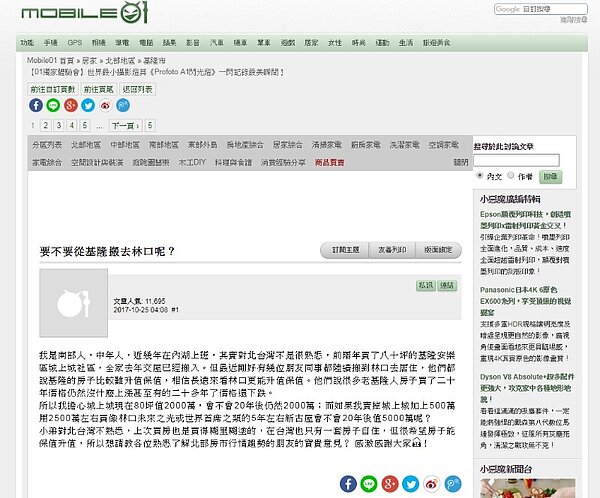600x498 pixels.
Task: Select 南部地區 in the category bar
Action: click(164, 145)
